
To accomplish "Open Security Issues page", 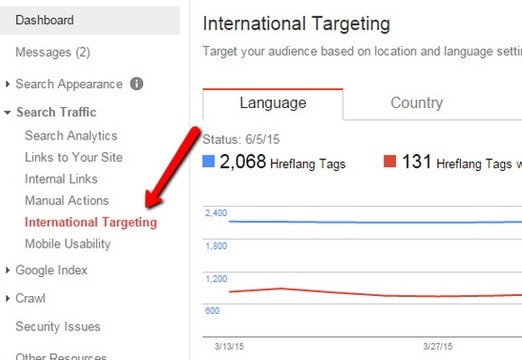I will [x=58, y=326].
